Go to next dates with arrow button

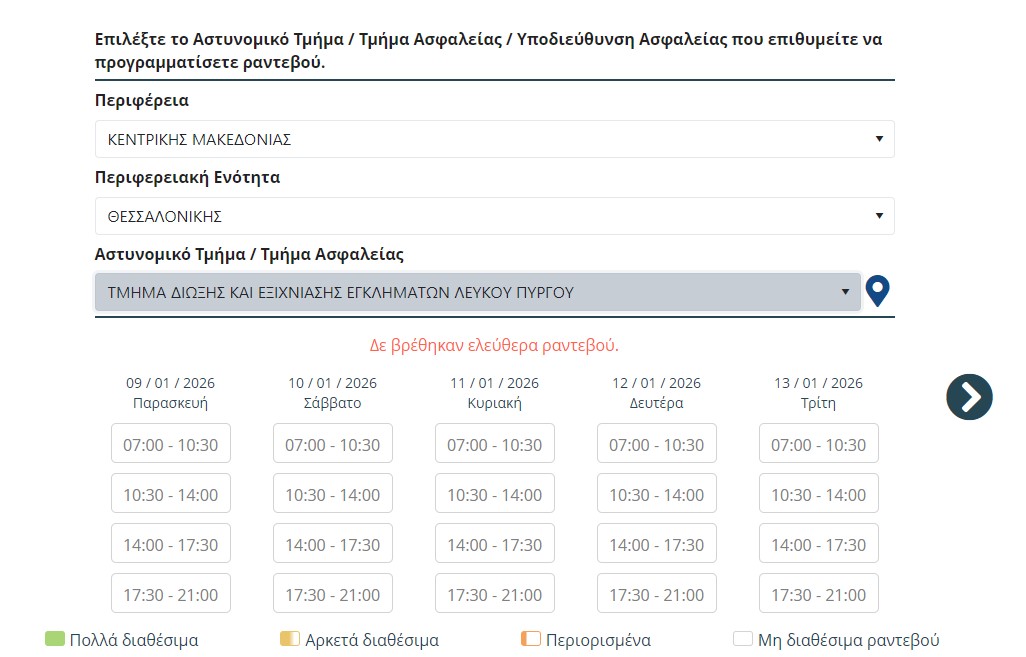pyautogui.click(x=969, y=396)
